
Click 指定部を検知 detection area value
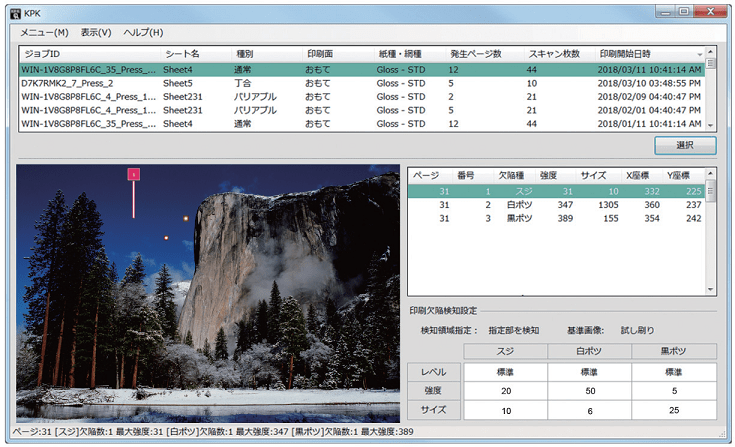(514, 331)
